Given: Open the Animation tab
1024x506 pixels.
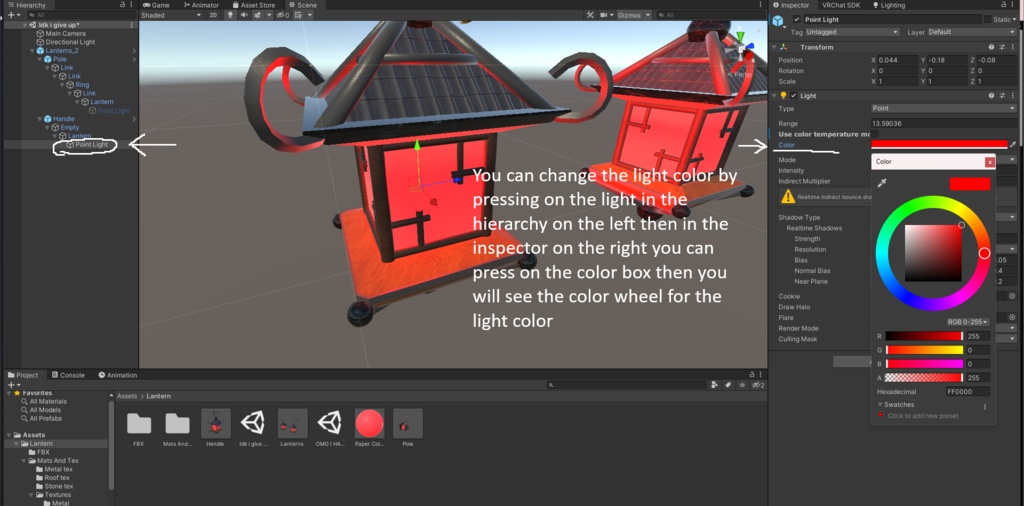Looking at the screenshot, I should pos(118,375).
